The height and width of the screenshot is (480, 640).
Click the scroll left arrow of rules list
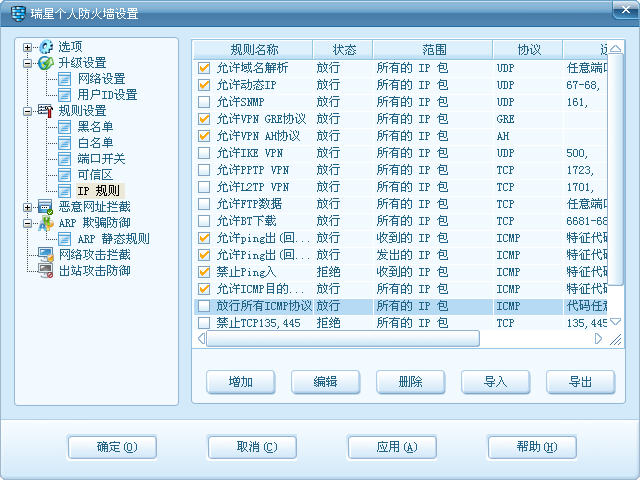(x=201, y=339)
